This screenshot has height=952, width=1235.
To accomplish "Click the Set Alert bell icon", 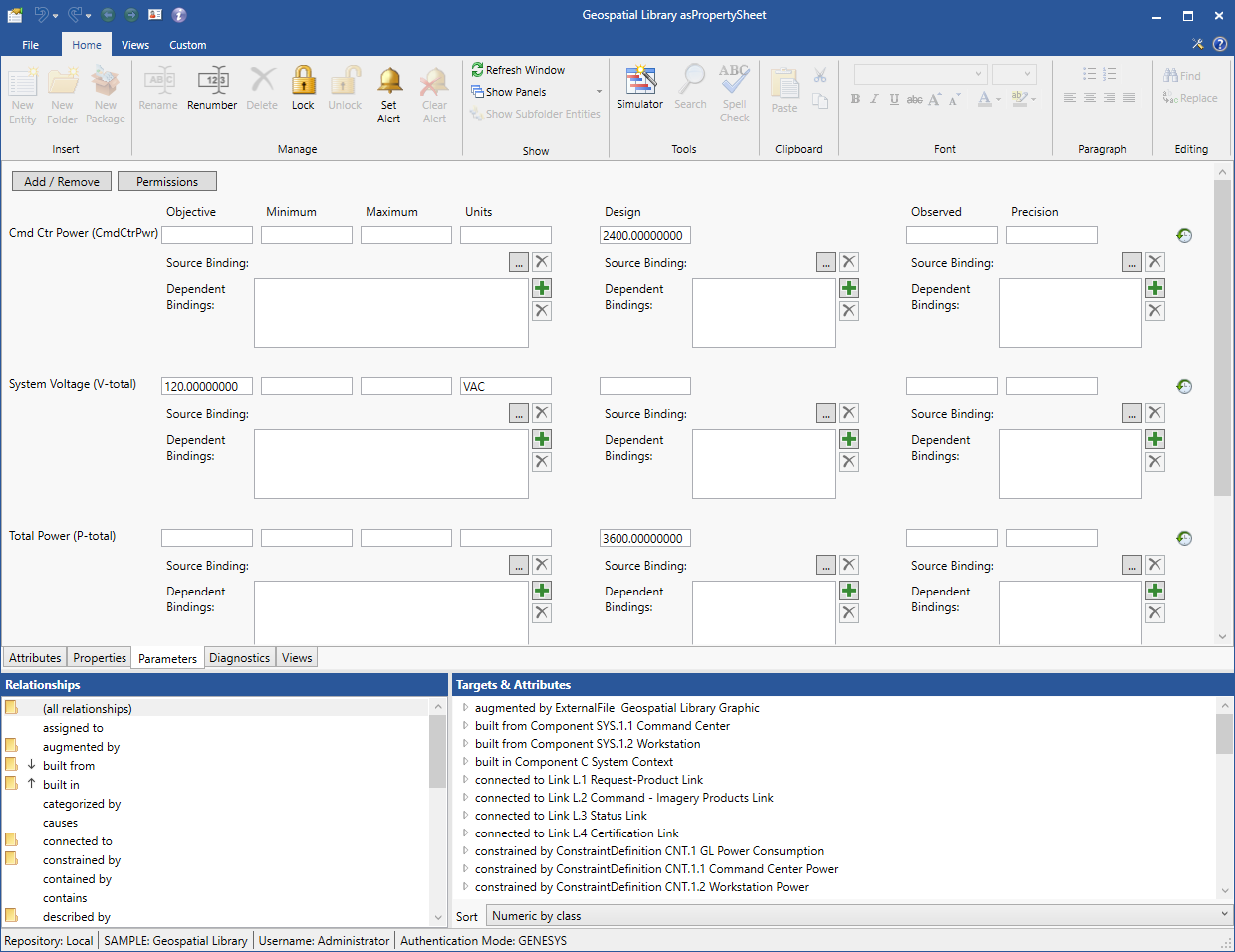I will (x=389, y=81).
